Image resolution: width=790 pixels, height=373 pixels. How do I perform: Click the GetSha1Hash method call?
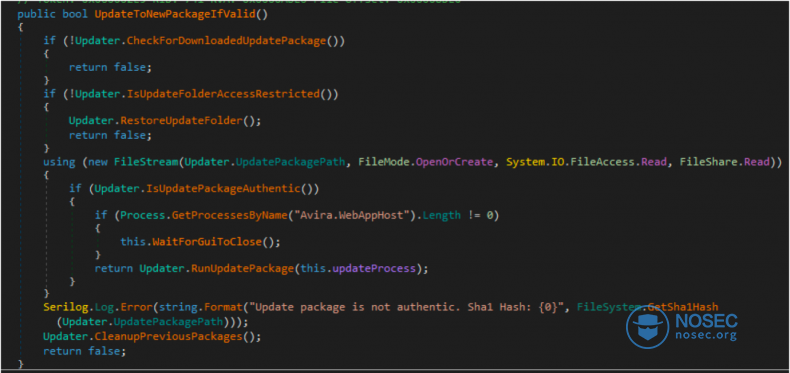(683, 307)
